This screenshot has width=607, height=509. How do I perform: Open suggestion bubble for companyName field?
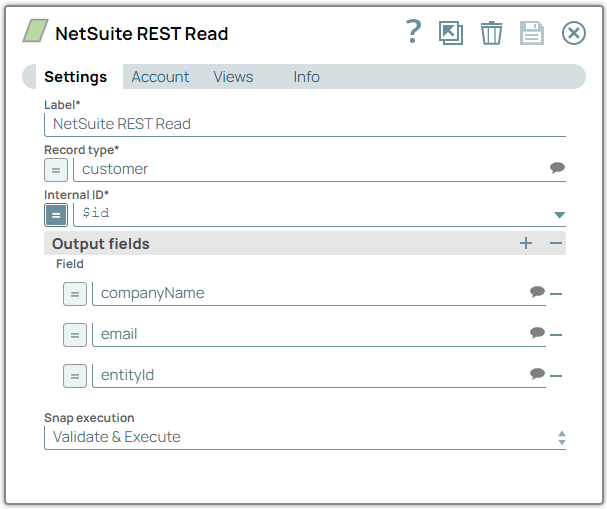[x=537, y=292]
